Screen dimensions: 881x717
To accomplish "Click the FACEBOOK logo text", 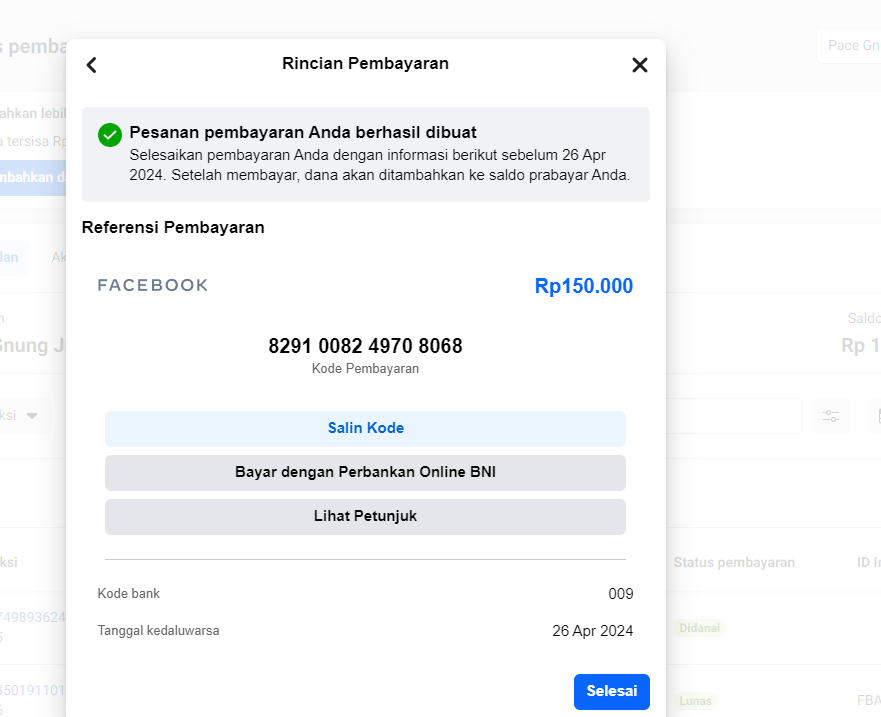I will (153, 285).
